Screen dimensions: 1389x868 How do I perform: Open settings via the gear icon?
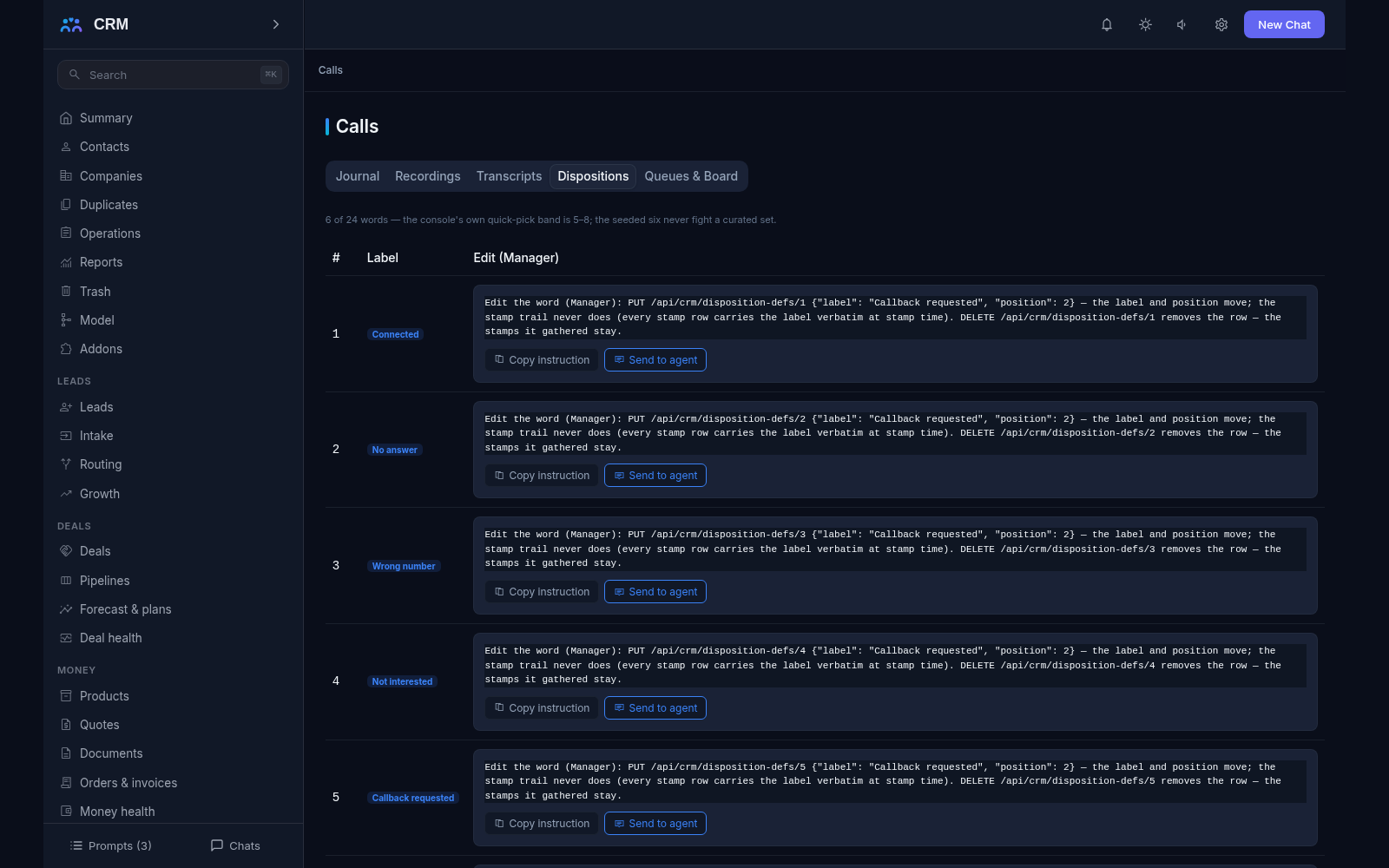[x=1221, y=24]
